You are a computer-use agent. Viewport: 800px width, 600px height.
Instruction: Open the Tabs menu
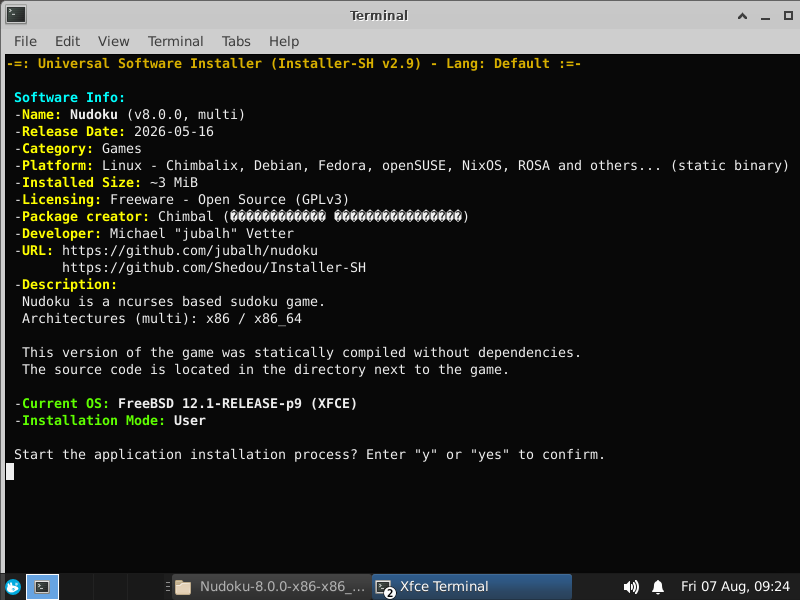pos(236,41)
